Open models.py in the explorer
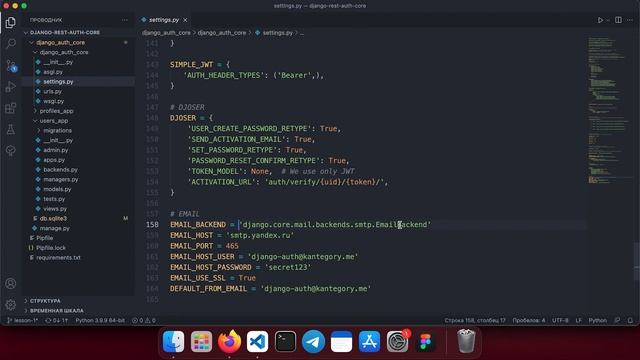The height and width of the screenshot is (360, 640). [x=57, y=189]
